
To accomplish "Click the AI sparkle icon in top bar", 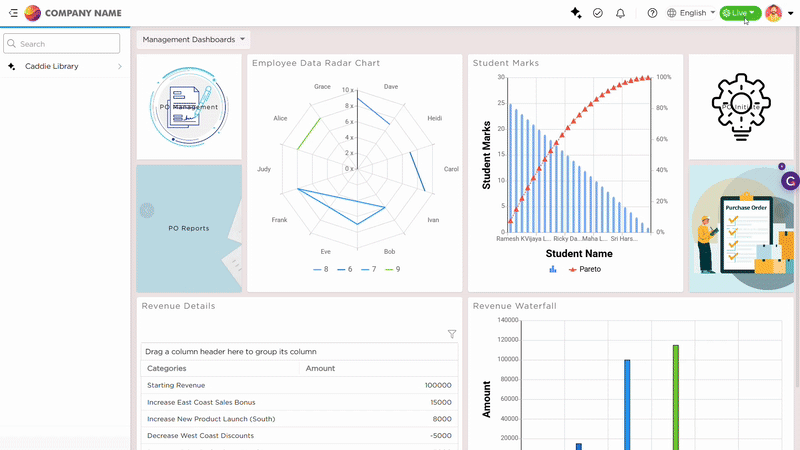I will 576,13.
